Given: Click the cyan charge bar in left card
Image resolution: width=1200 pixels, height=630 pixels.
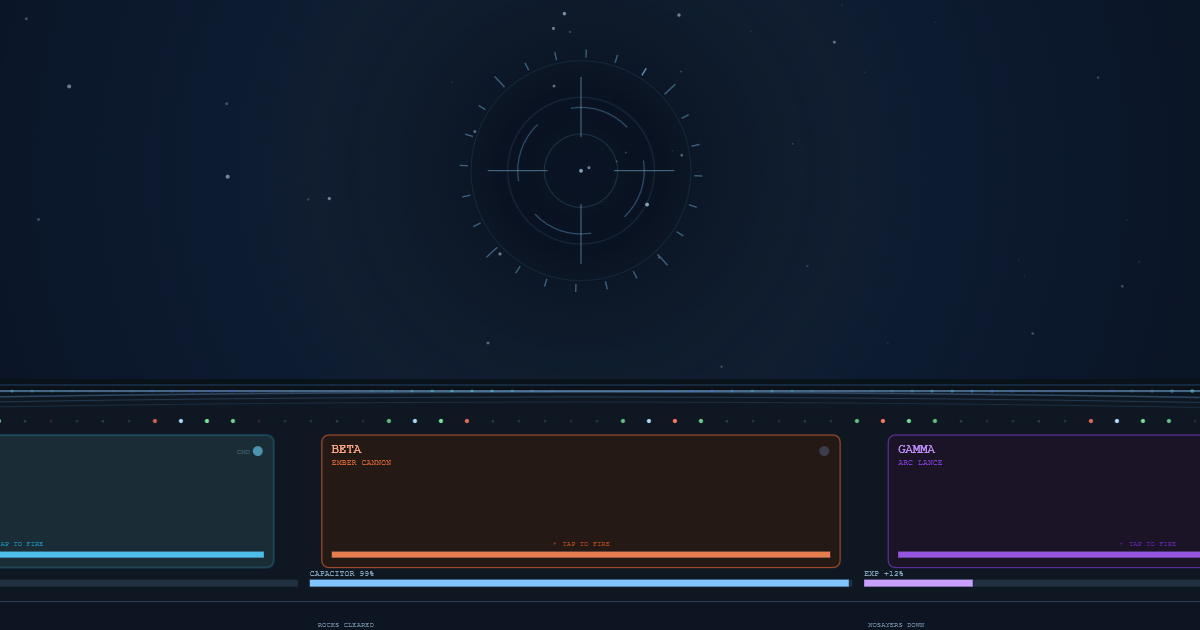Looking at the screenshot, I should pos(132,554).
